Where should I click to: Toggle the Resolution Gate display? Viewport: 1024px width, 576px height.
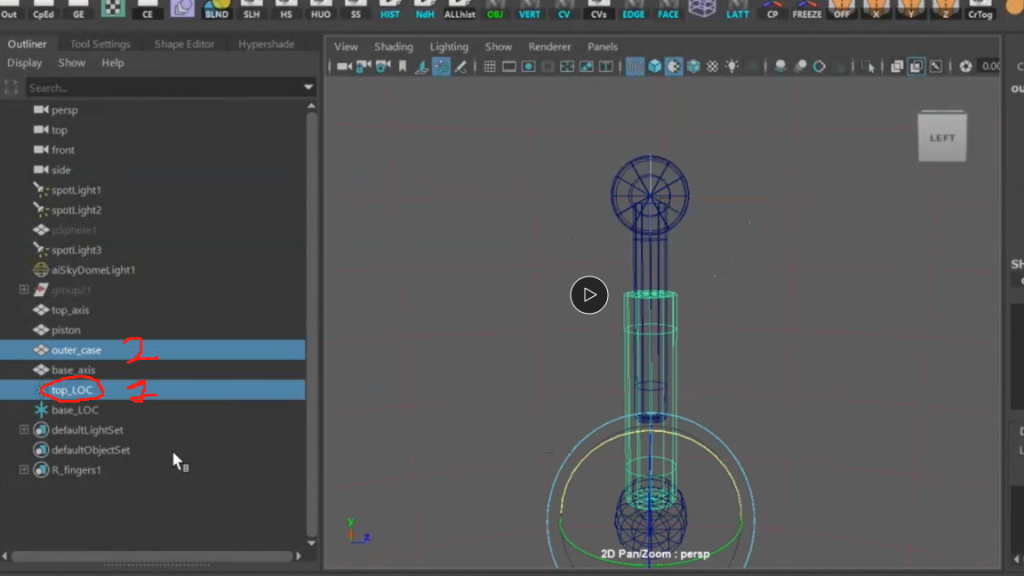click(x=528, y=67)
